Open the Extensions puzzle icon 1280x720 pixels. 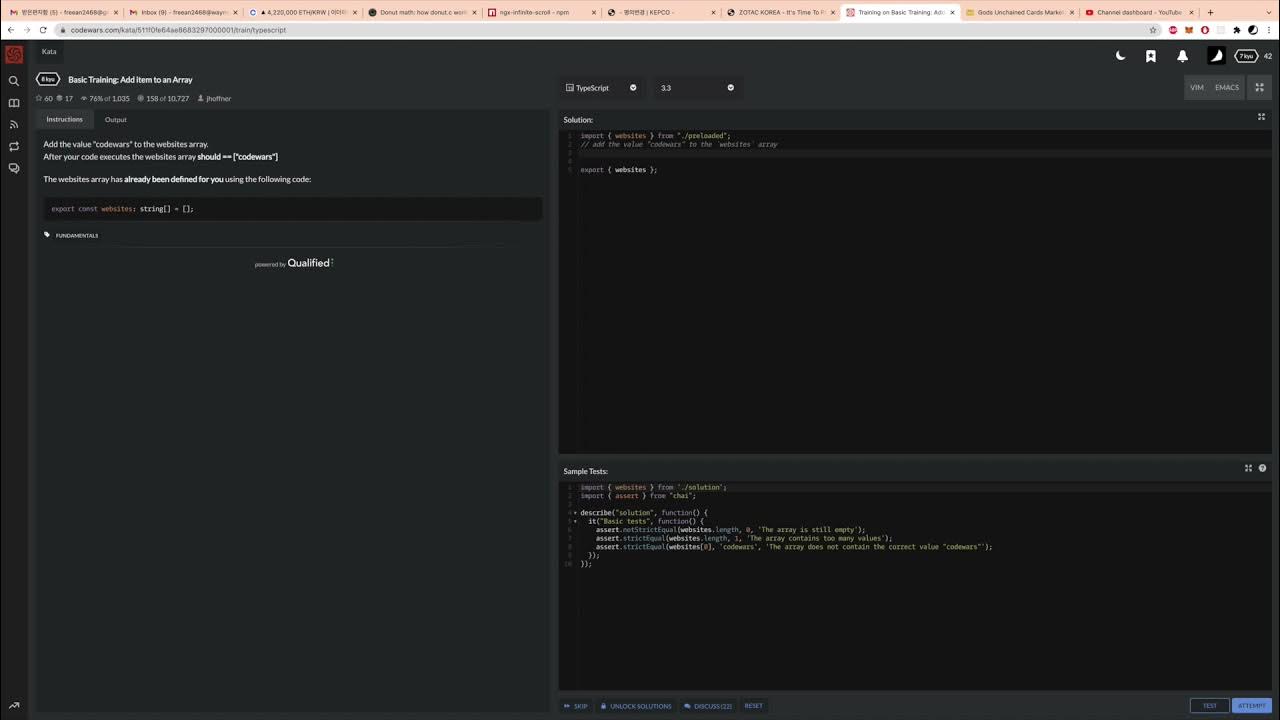tap(1237, 30)
